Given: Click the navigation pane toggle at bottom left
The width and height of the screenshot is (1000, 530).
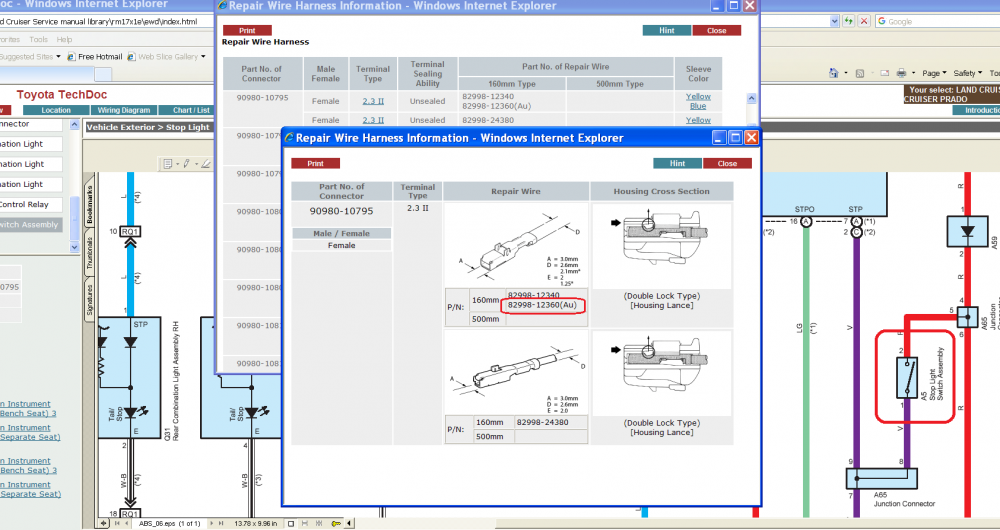Looking at the screenshot, I should coord(103,524).
